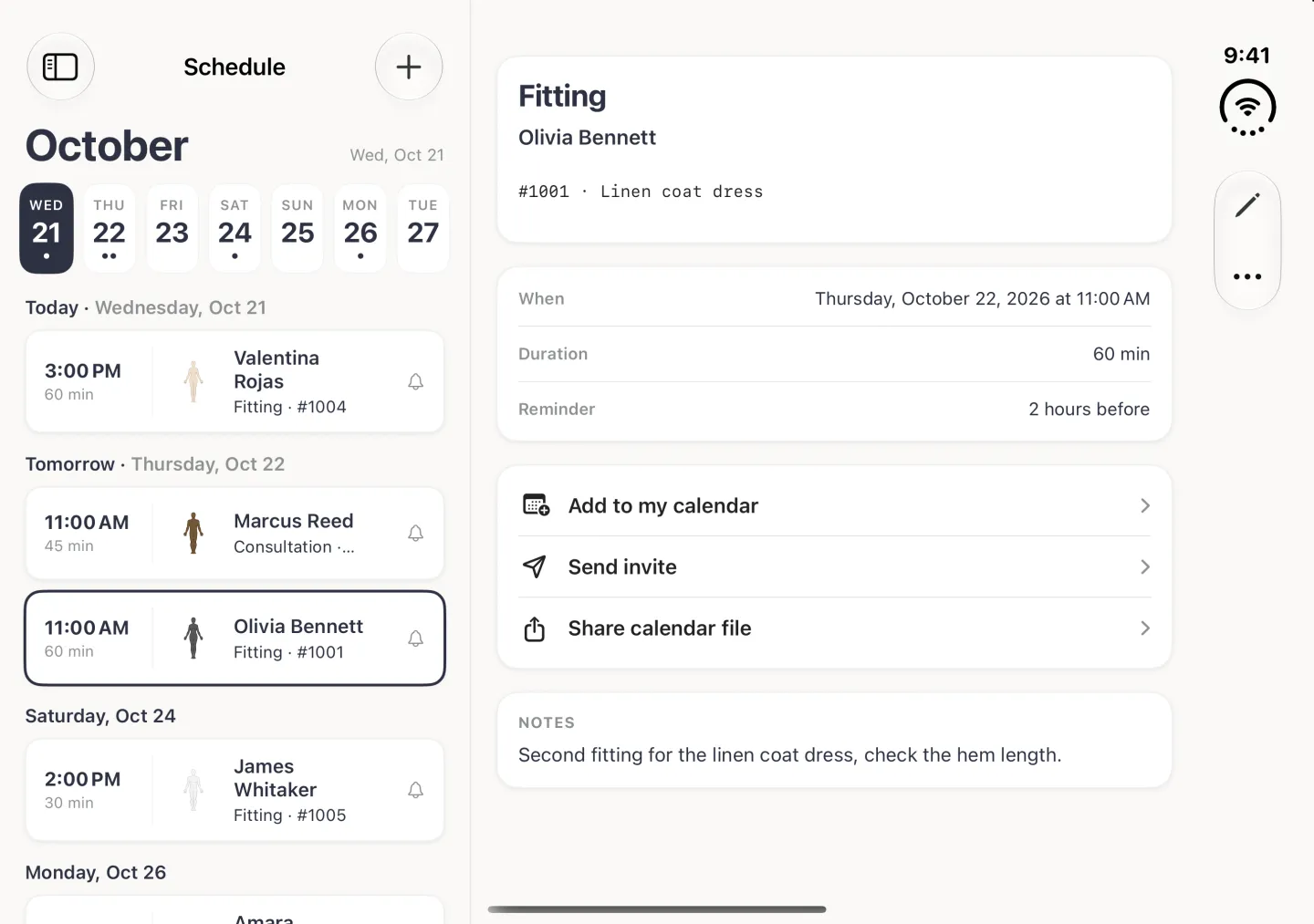Open Share calendar file chevron
This screenshot has width=1314, height=924.
pos(1145,628)
